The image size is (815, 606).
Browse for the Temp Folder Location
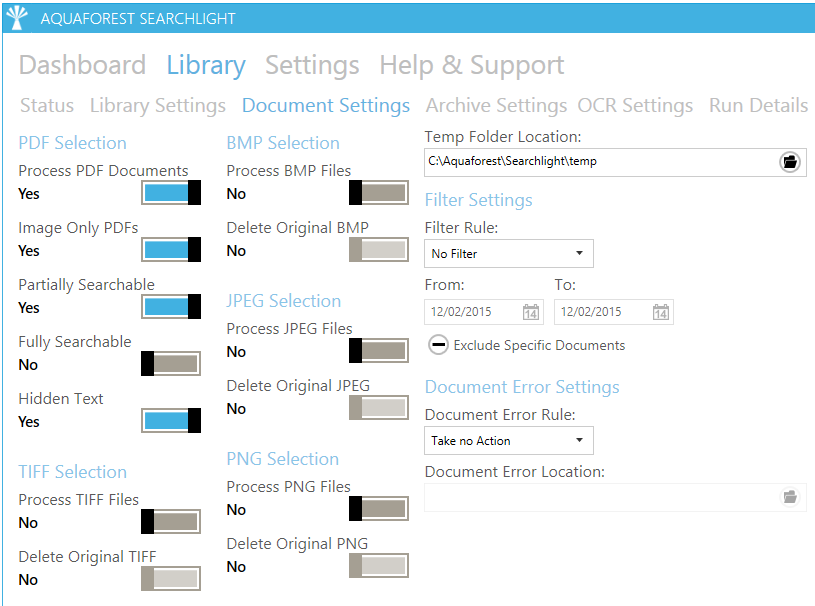tap(790, 162)
